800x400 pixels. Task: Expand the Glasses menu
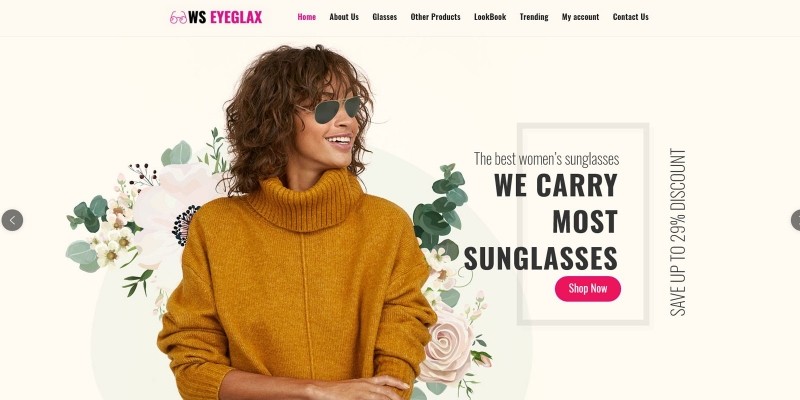click(x=385, y=17)
